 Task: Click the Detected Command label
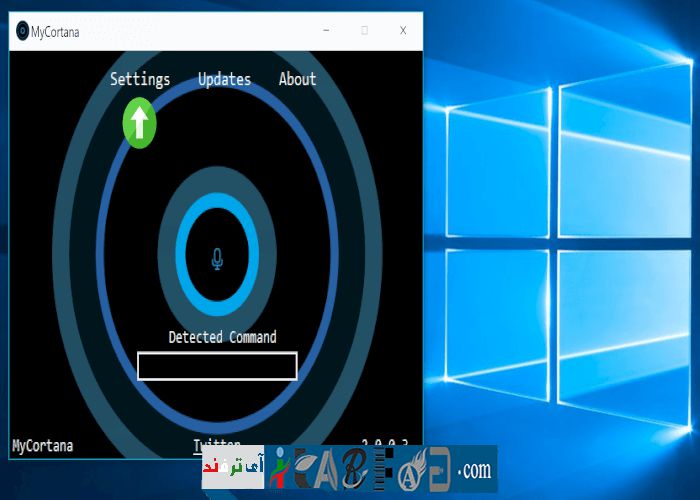pyautogui.click(x=222, y=337)
